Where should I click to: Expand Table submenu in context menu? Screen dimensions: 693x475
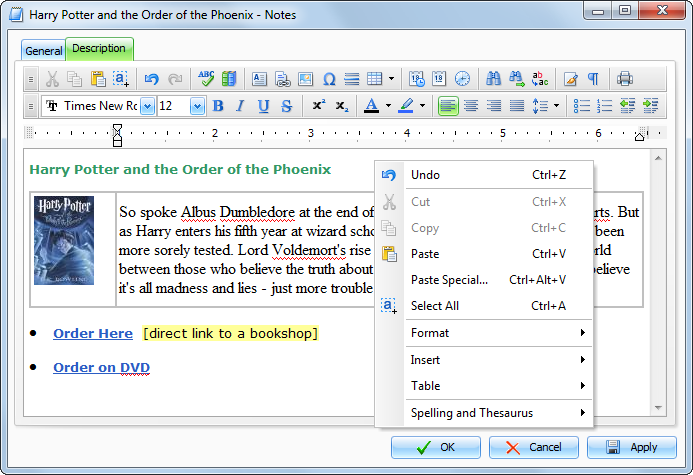(x=499, y=386)
